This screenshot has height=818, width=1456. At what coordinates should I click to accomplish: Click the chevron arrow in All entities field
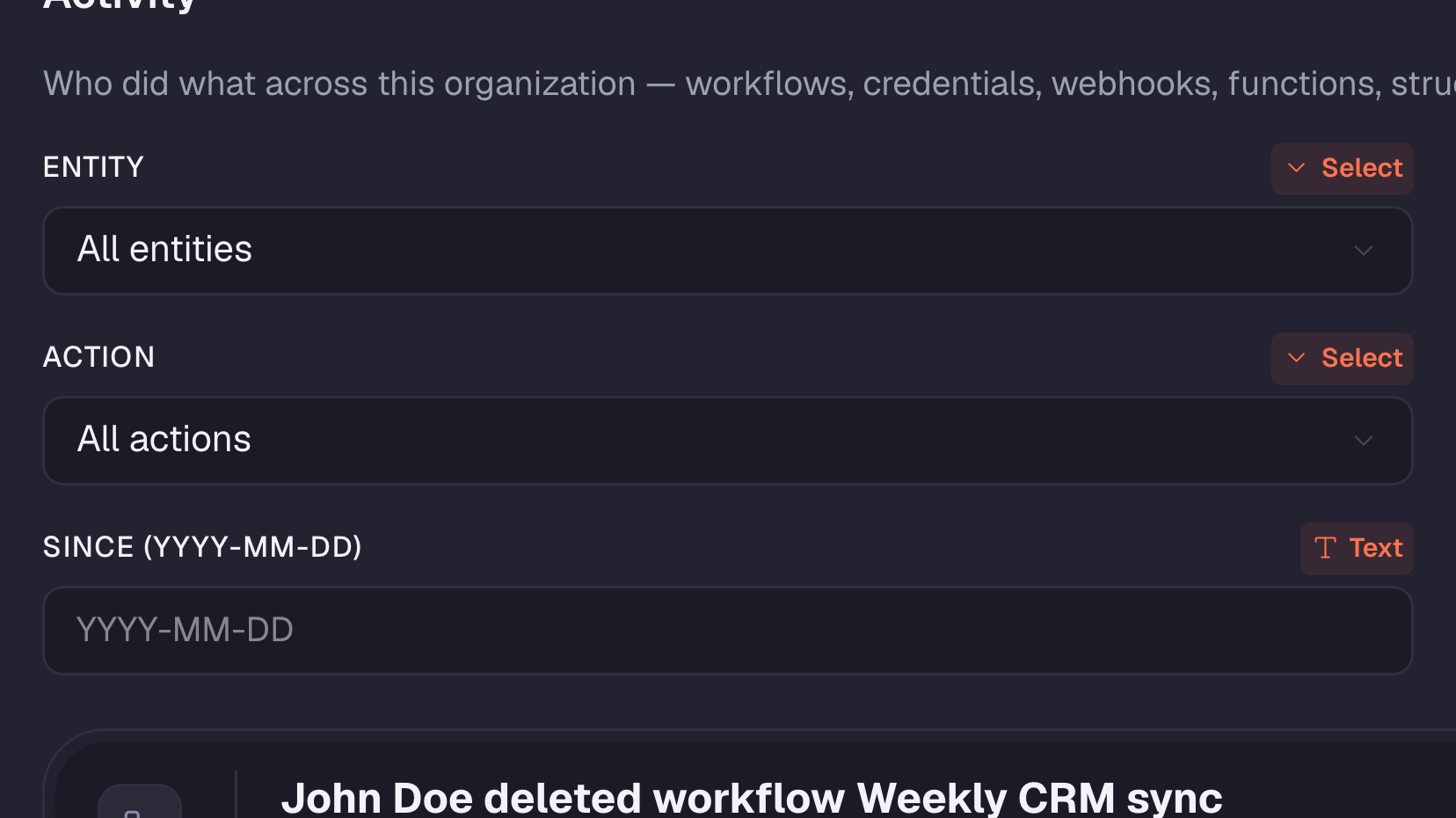click(1364, 251)
